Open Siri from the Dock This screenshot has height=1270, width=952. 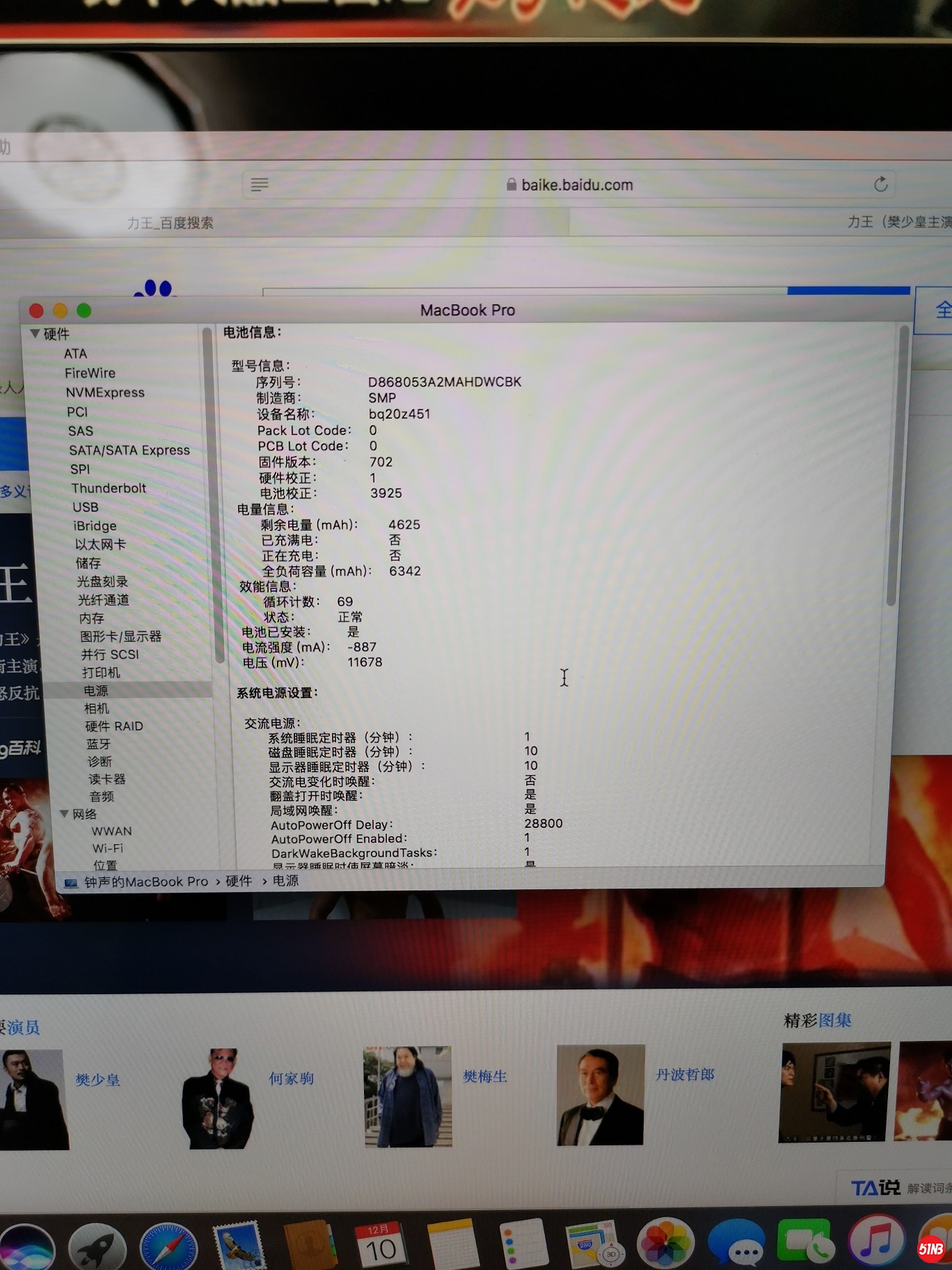(x=26, y=1249)
